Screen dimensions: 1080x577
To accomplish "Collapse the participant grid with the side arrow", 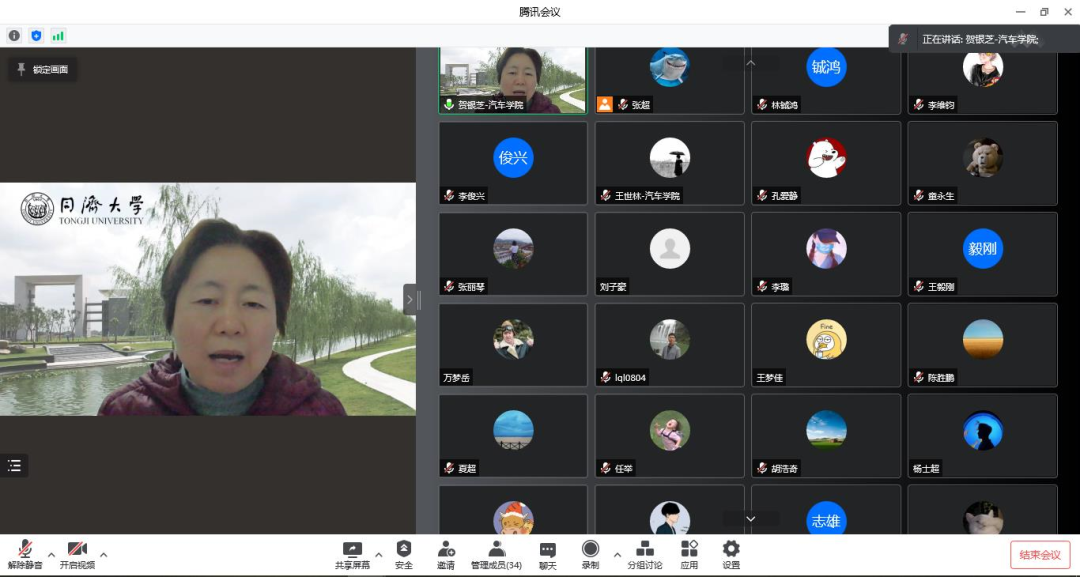I will (409, 299).
